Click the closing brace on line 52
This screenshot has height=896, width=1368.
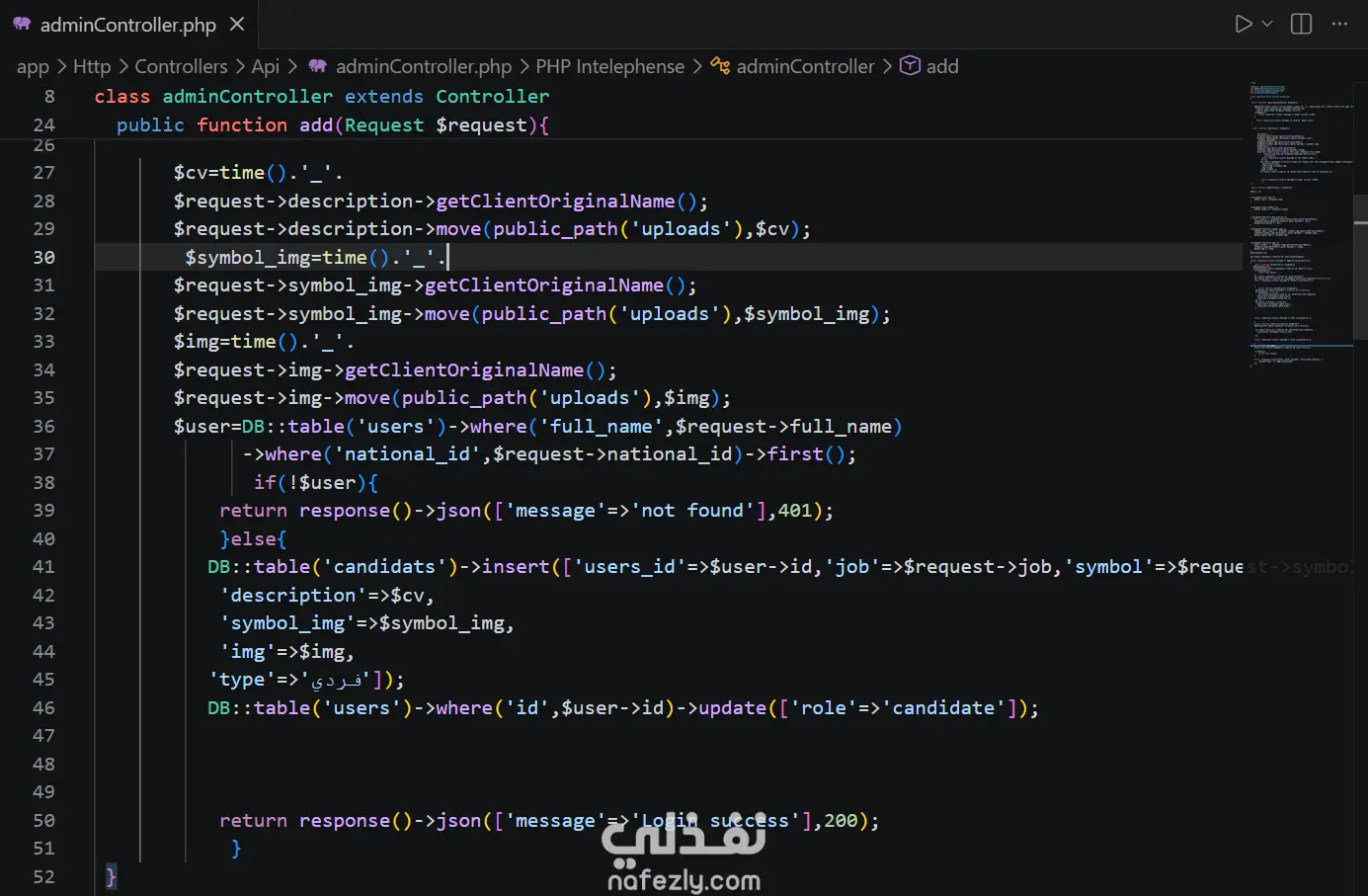[111, 877]
